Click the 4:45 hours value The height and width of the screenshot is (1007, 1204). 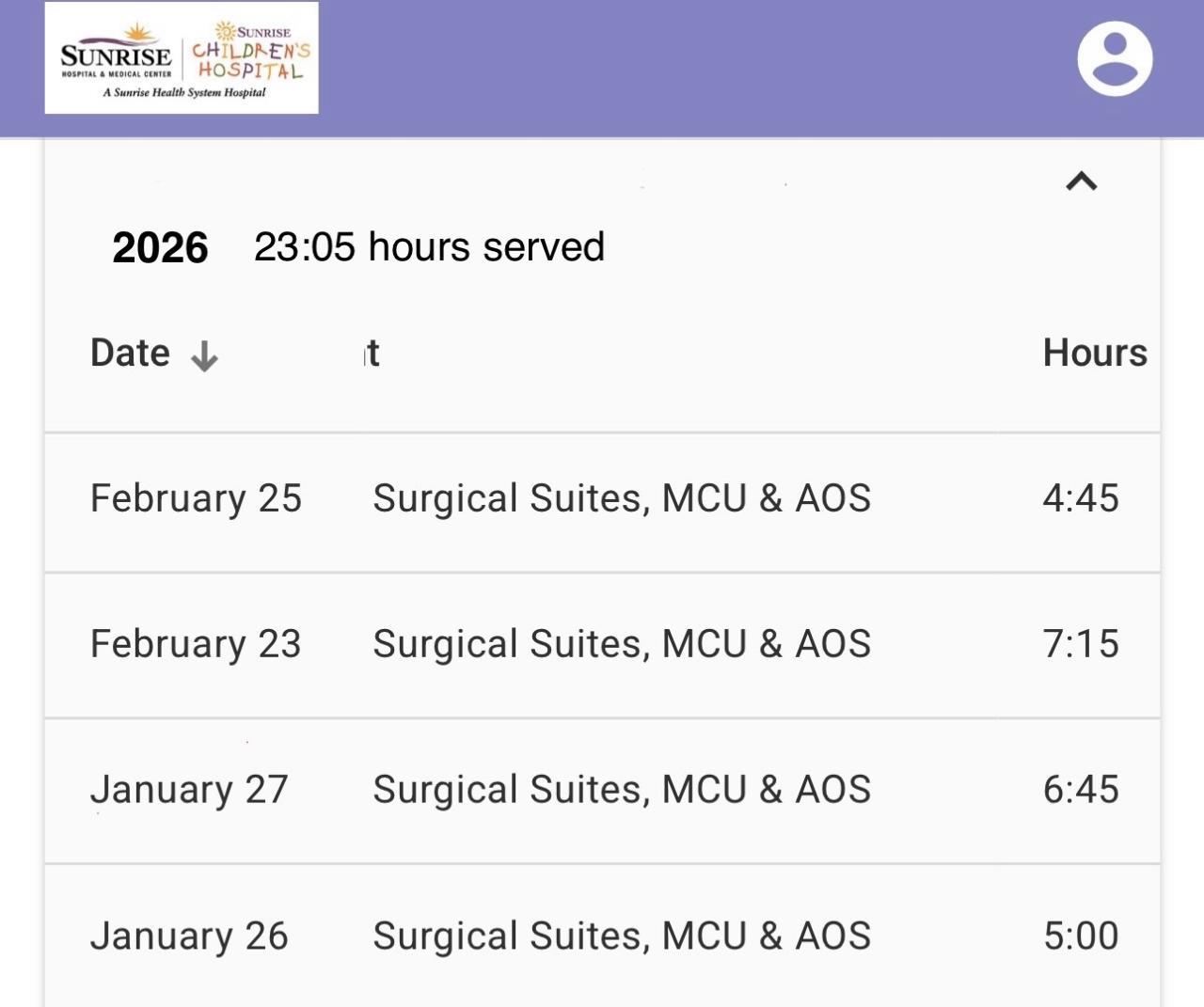click(x=1081, y=498)
